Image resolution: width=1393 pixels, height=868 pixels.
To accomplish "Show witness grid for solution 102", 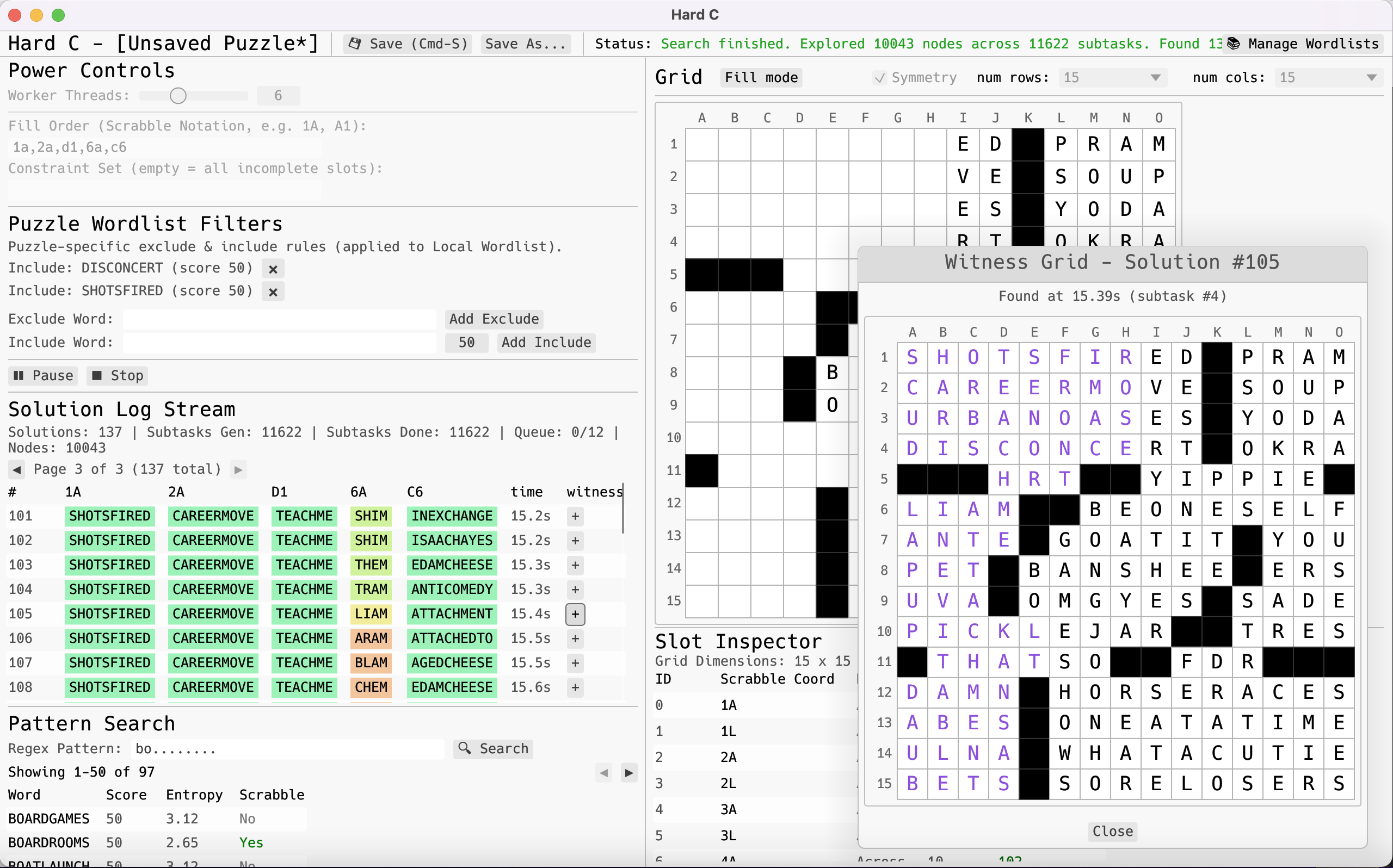I will (575, 541).
